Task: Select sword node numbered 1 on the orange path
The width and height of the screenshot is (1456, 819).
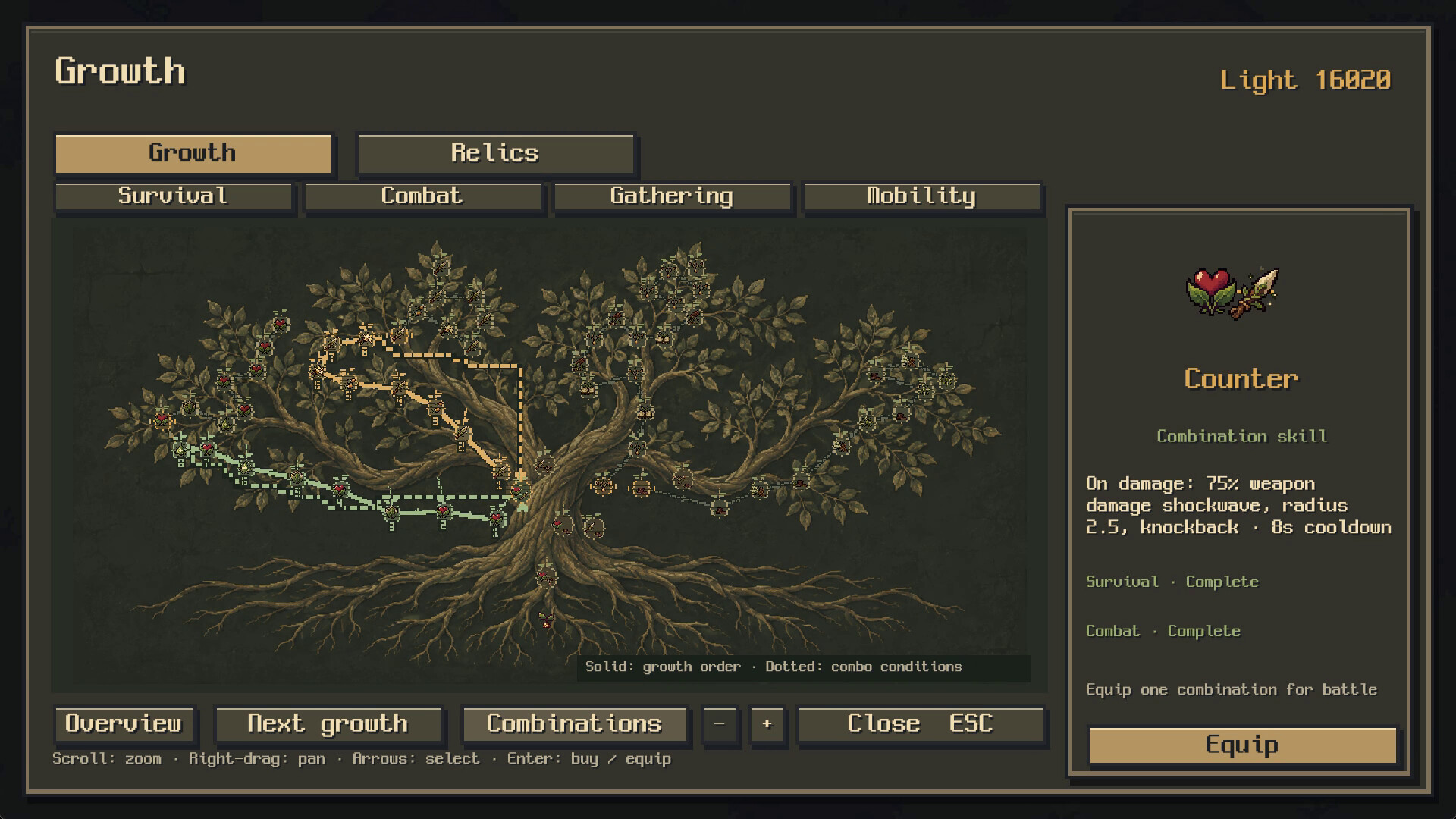Action: point(500,472)
